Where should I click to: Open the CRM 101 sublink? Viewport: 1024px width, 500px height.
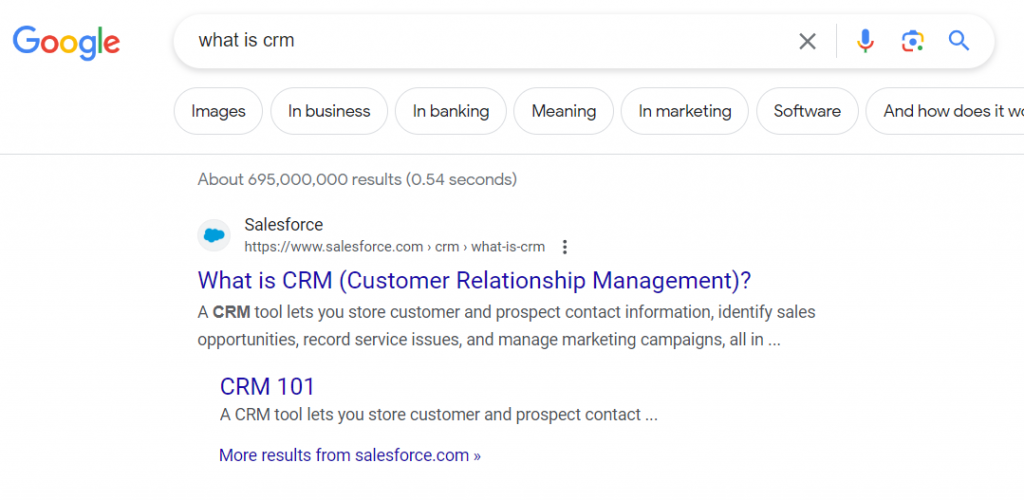point(267,386)
